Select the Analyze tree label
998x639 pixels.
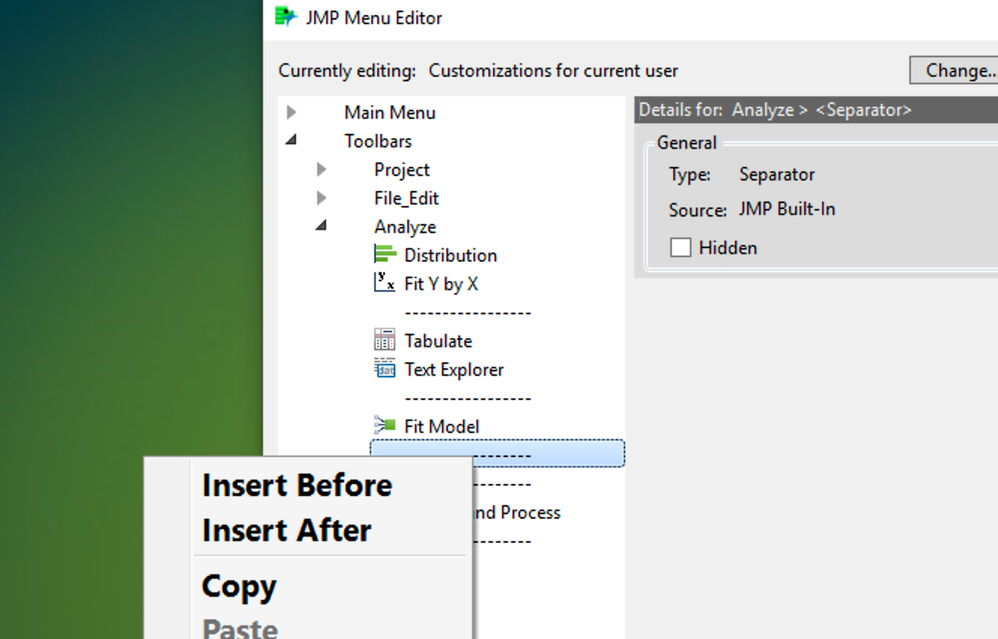405,227
